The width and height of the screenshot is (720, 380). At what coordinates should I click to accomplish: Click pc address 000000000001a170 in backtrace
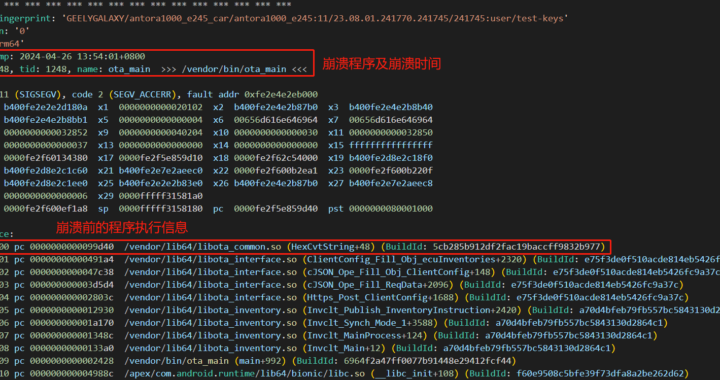coord(72,323)
